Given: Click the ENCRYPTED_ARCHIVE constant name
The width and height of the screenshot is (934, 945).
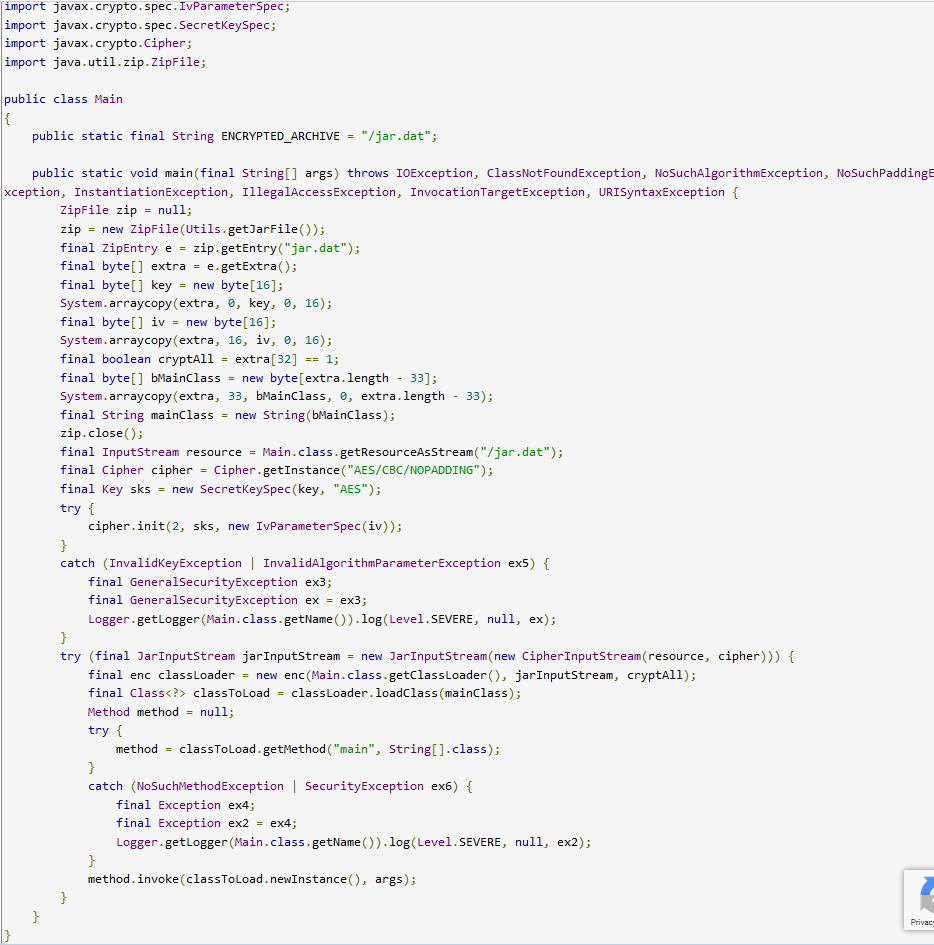Looking at the screenshot, I should point(280,136).
